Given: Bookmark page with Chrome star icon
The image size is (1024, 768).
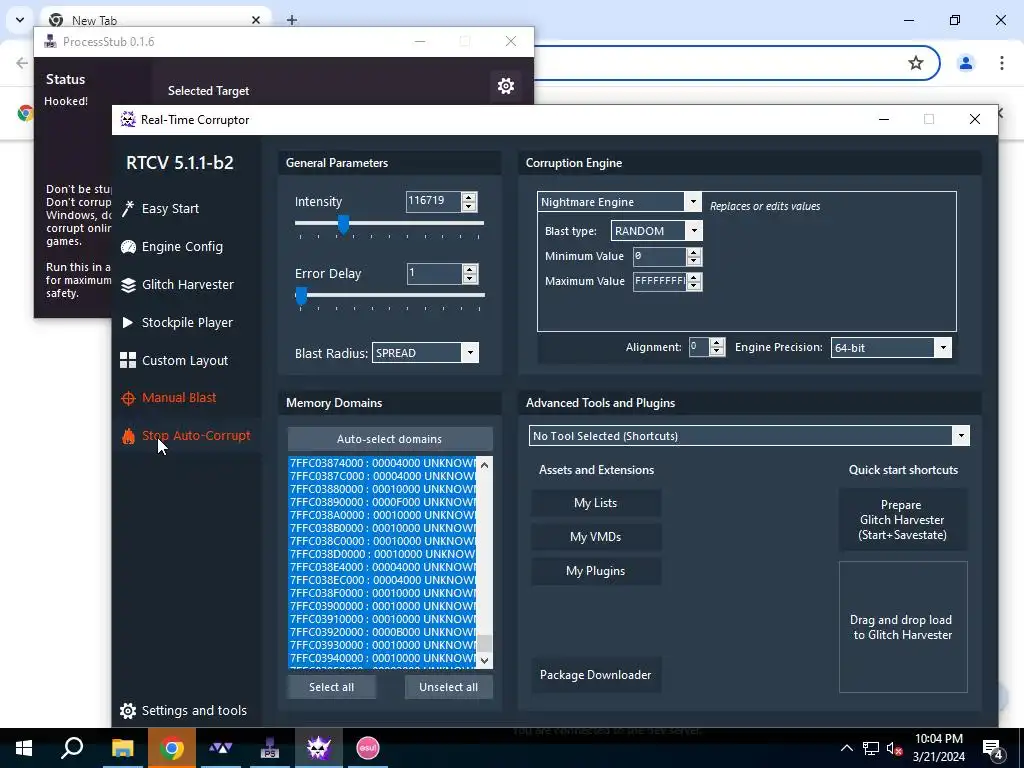Looking at the screenshot, I should 916,63.
